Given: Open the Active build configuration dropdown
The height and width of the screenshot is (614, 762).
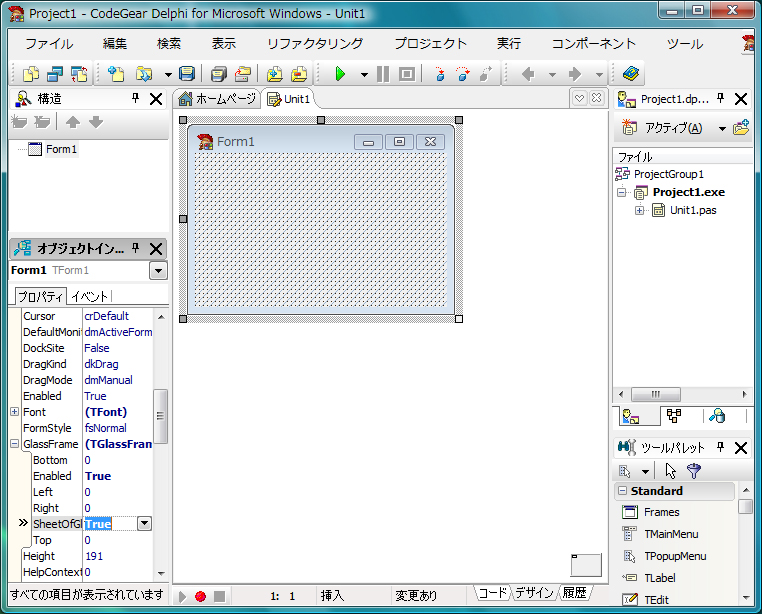Looking at the screenshot, I should point(722,128).
